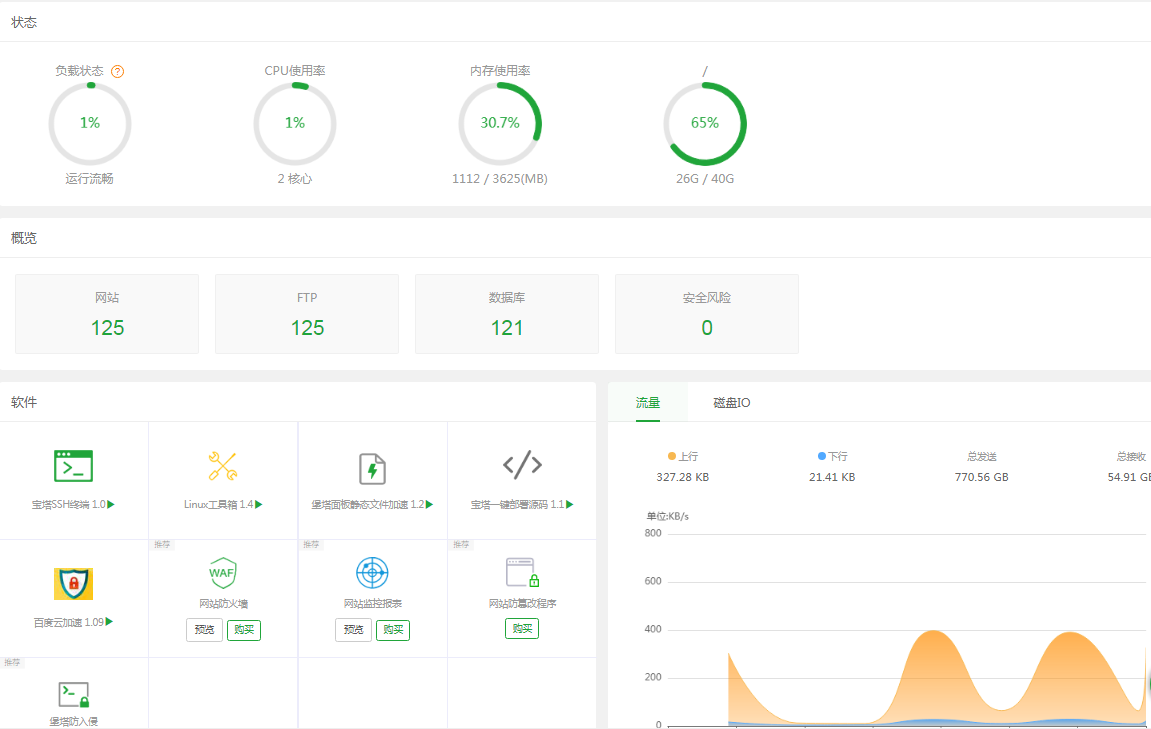The height and width of the screenshot is (729, 1151).
Task: Click the 宝塔一键部署源码 1.1 label
Action: [518, 504]
